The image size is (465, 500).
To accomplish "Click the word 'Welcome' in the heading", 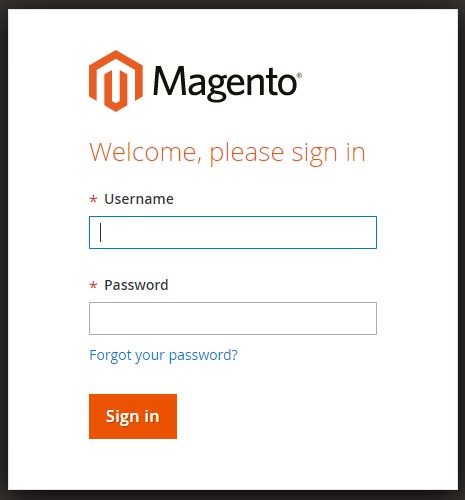I will click(x=145, y=152).
